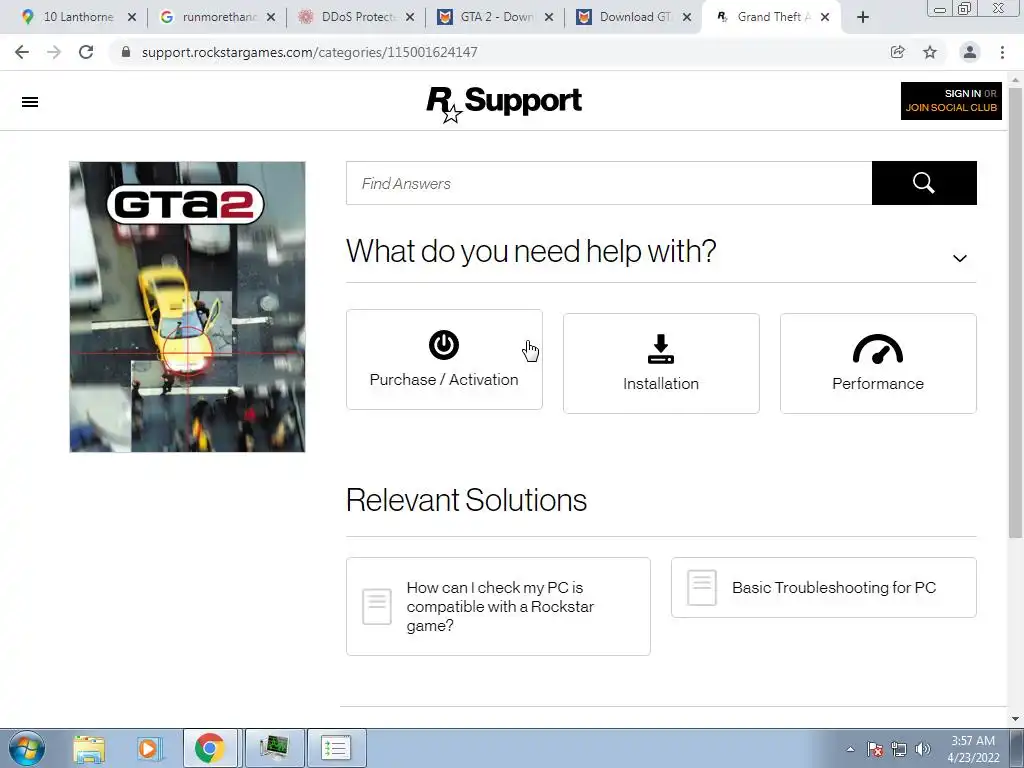The height and width of the screenshot is (768, 1024).
Task: Click 'What do you need help with?' heading
Action: [531, 251]
